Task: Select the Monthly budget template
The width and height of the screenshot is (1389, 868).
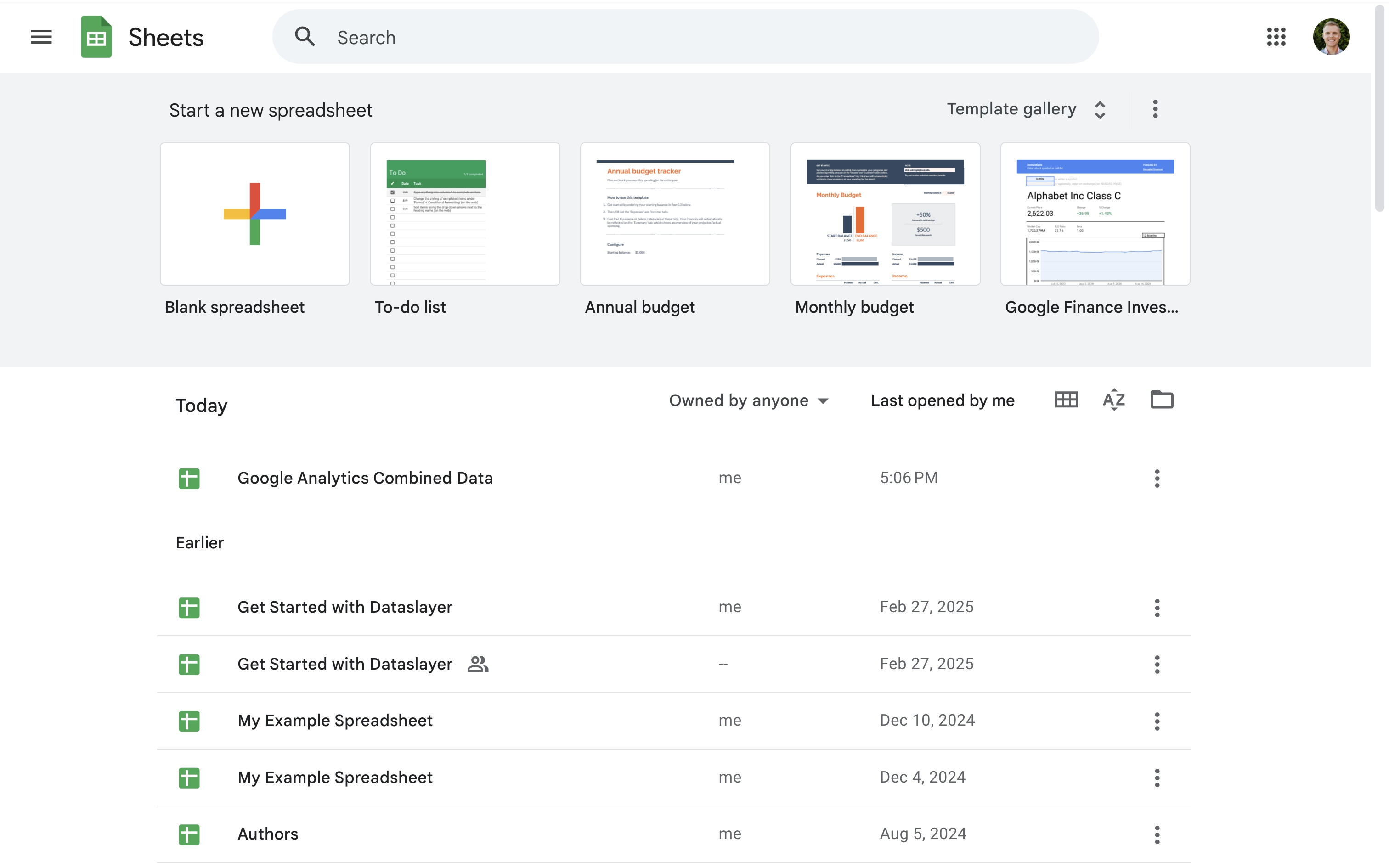Action: [885, 214]
